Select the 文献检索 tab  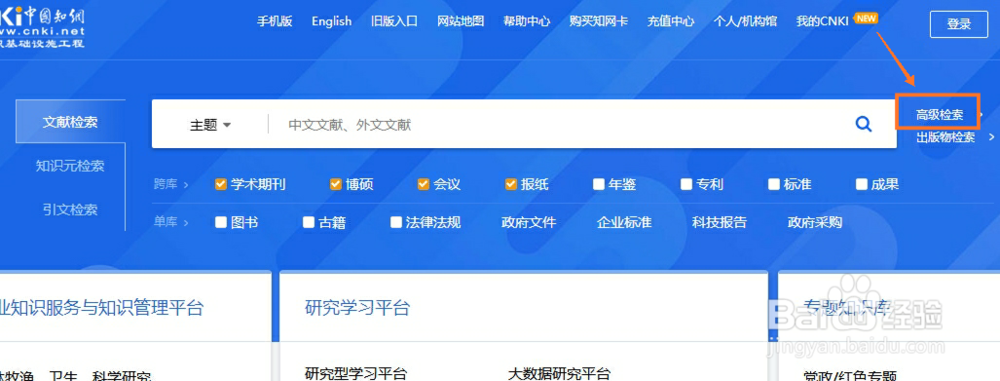click(70, 122)
